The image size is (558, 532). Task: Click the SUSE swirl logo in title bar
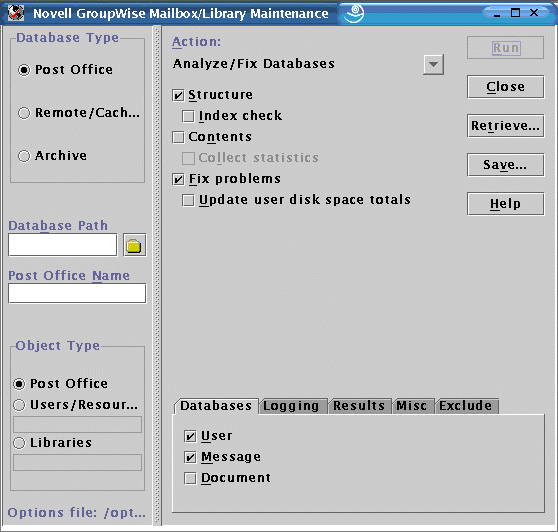click(x=353, y=14)
